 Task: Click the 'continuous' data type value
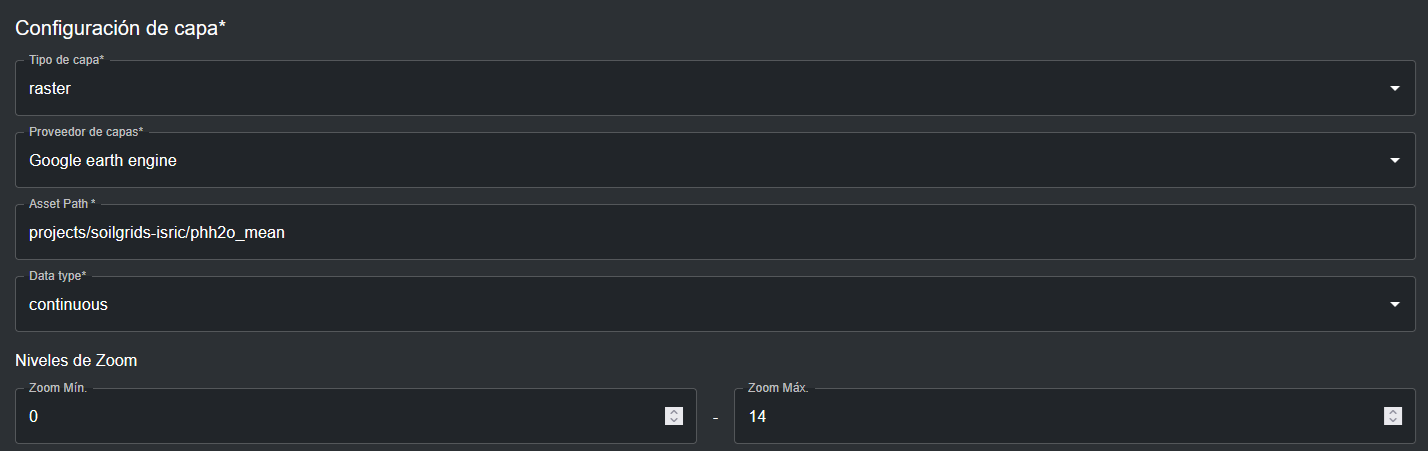(68, 305)
